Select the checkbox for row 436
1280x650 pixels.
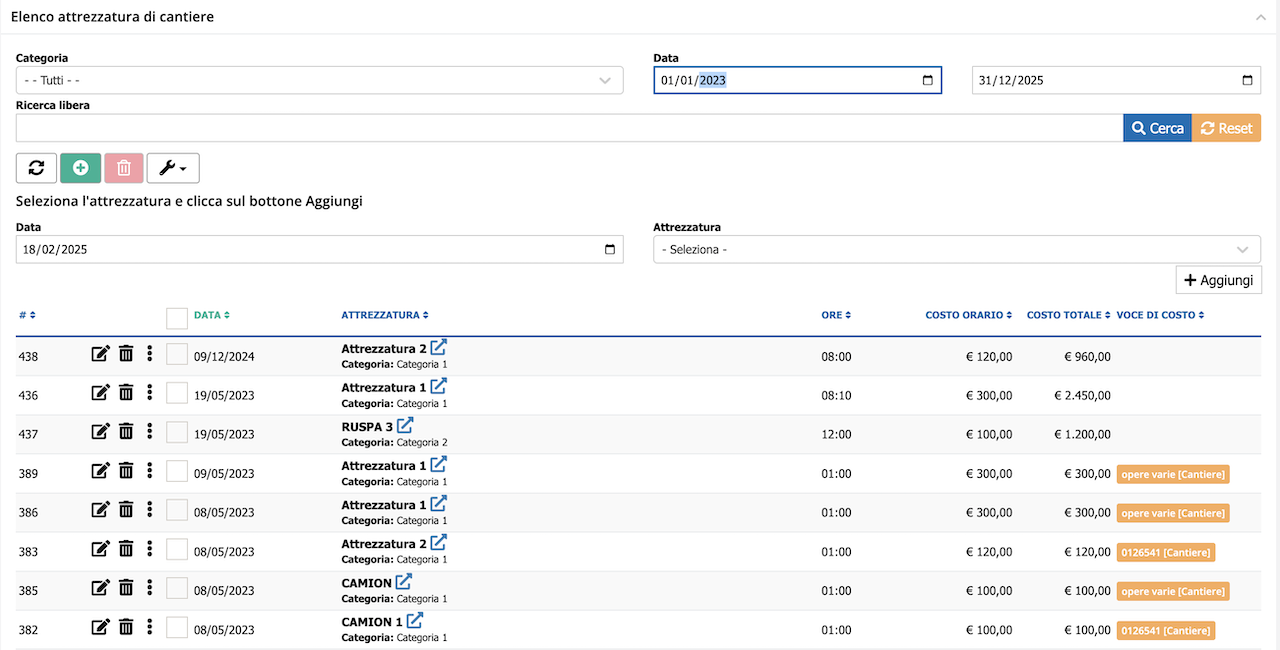tap(177, 393)
